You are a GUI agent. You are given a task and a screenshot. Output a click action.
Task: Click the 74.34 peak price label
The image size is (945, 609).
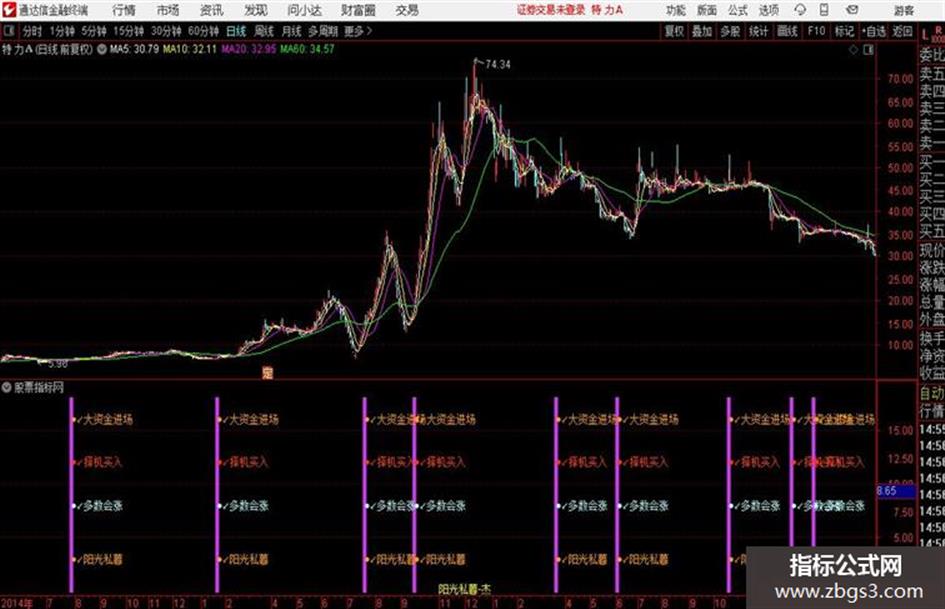point(497,64)
